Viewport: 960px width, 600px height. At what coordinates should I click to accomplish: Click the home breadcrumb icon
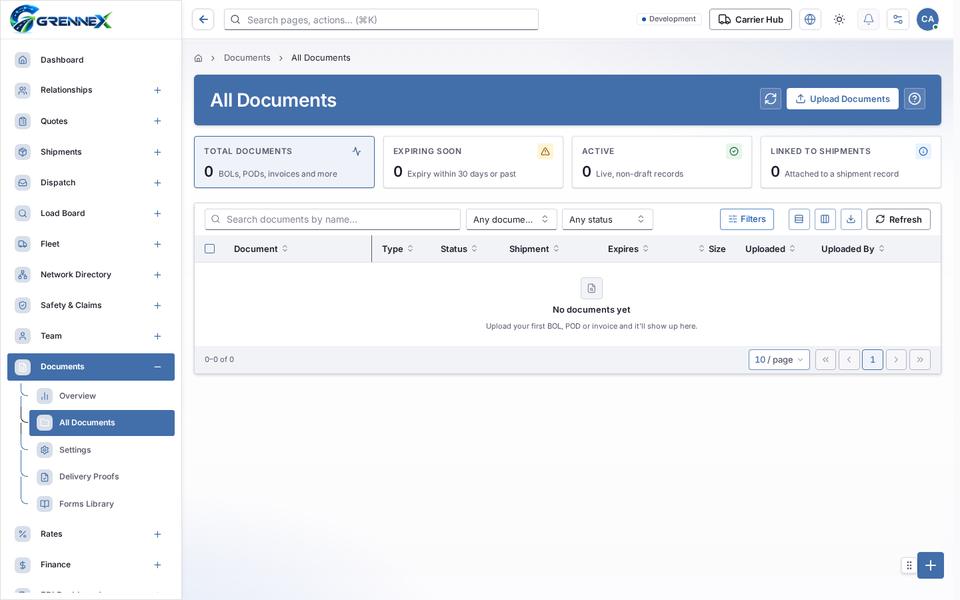click(x=198, y=58)
